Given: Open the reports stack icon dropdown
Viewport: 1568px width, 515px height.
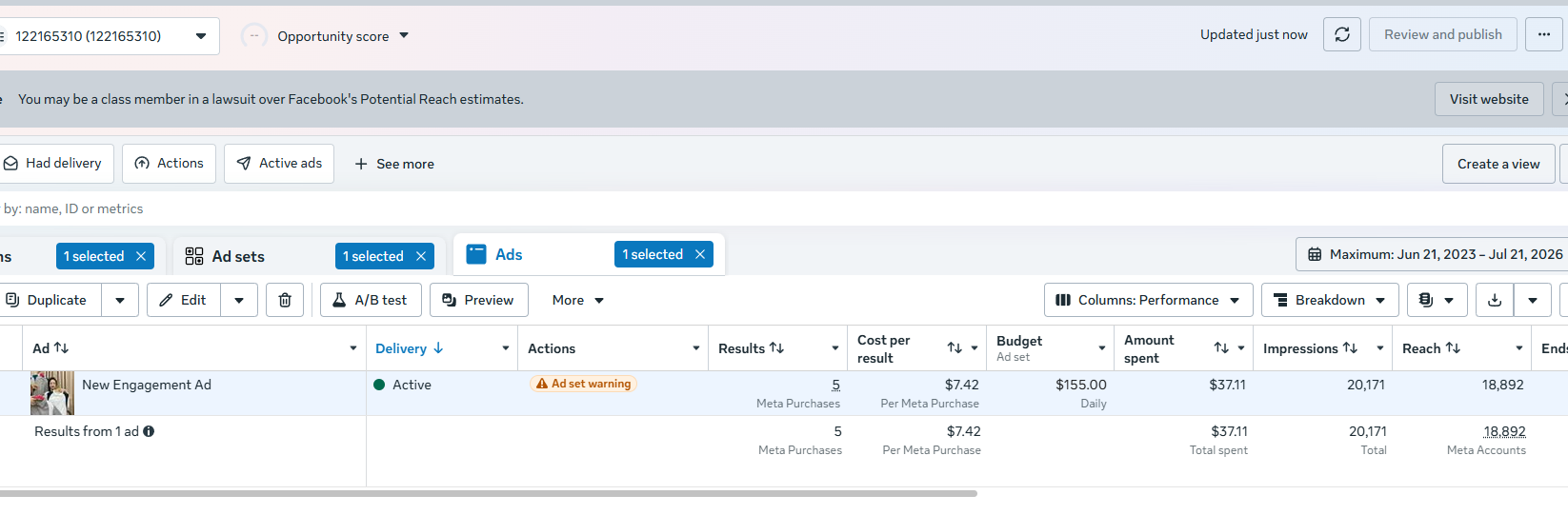Looking at the screenshot, I should click(x=1437, y=300).
